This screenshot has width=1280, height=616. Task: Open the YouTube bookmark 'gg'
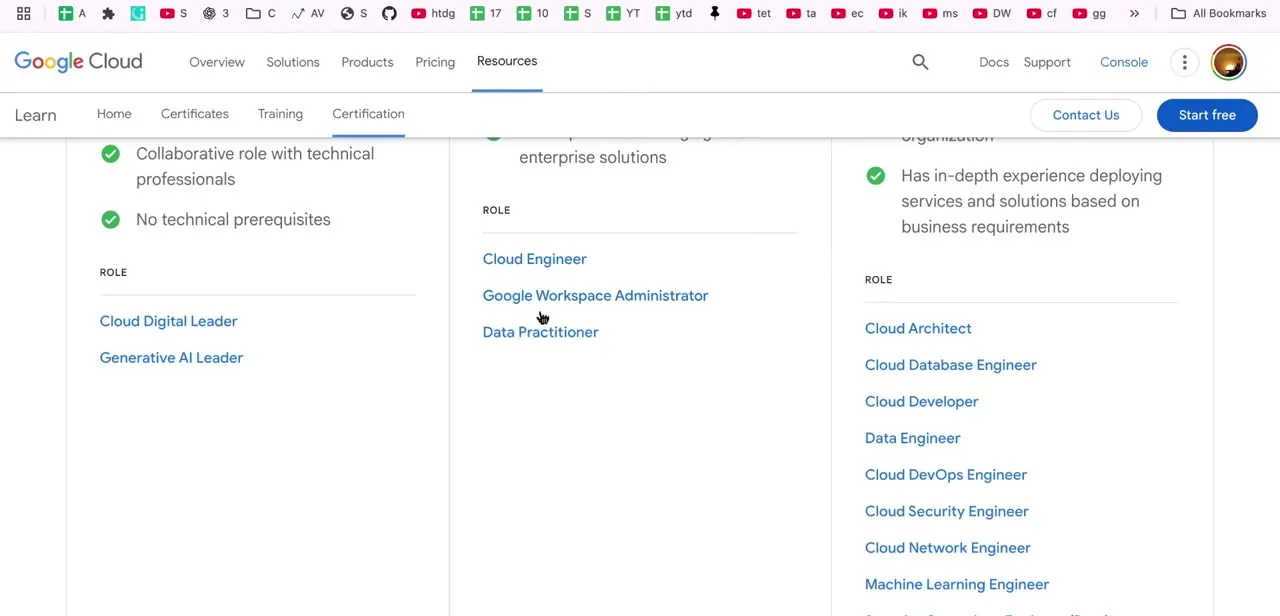[1089, 13]
